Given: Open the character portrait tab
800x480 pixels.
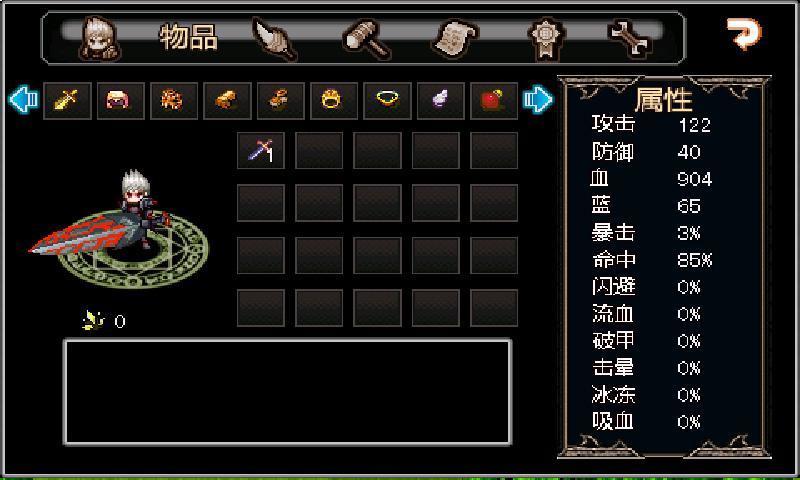Looking at the screenshot, I should click(x=100, y=38).
